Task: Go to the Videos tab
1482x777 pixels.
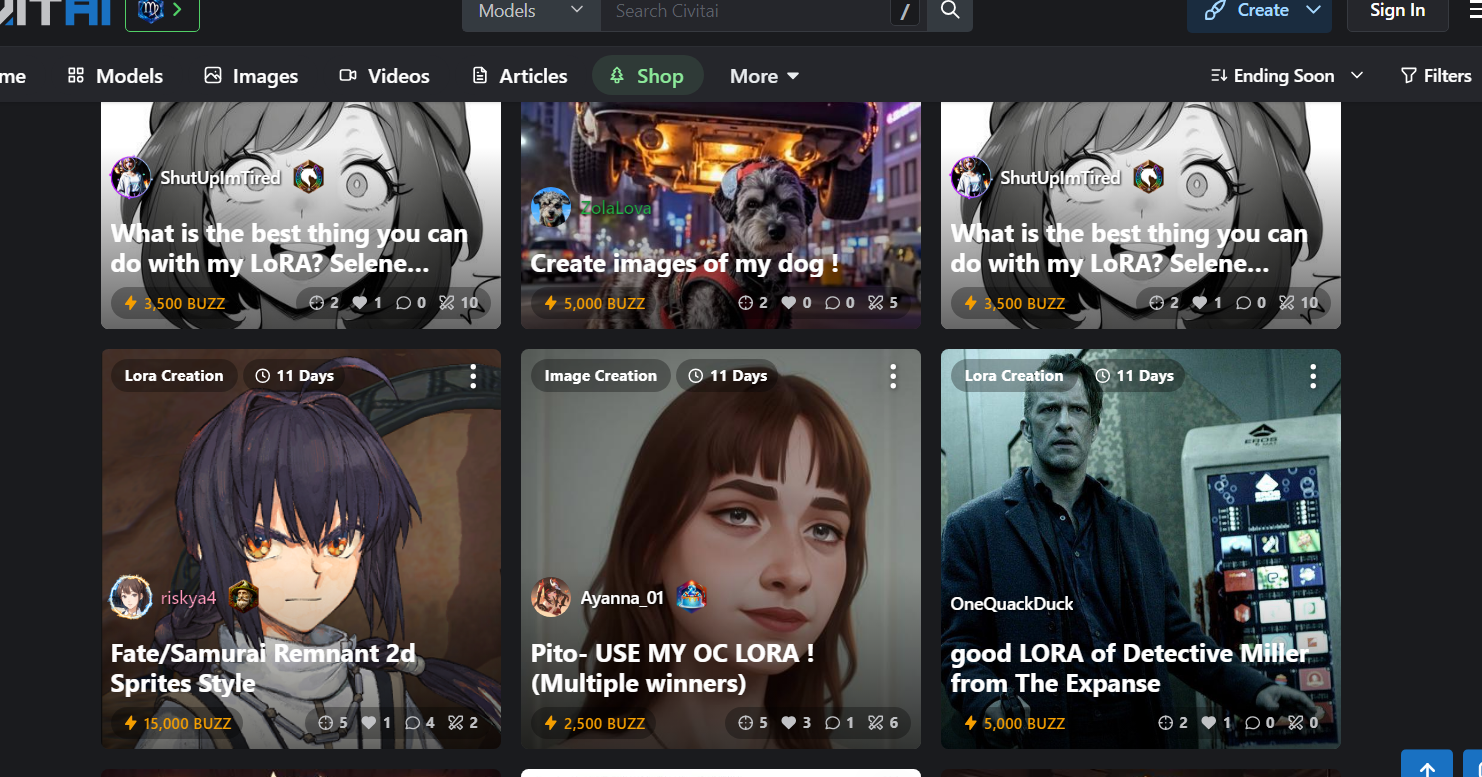Action: pos(384,76)
